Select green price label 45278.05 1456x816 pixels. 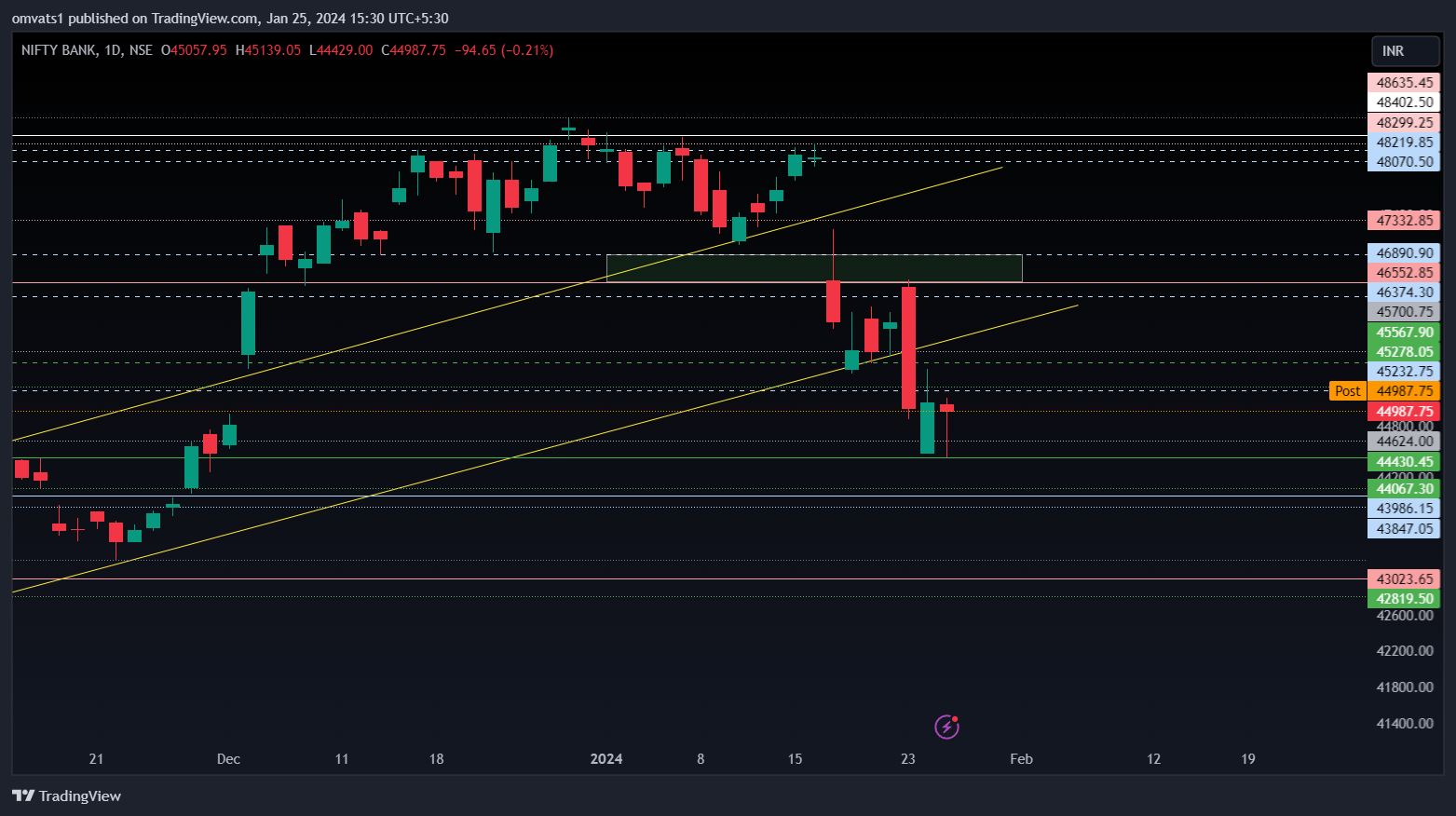pos(1404,352)
